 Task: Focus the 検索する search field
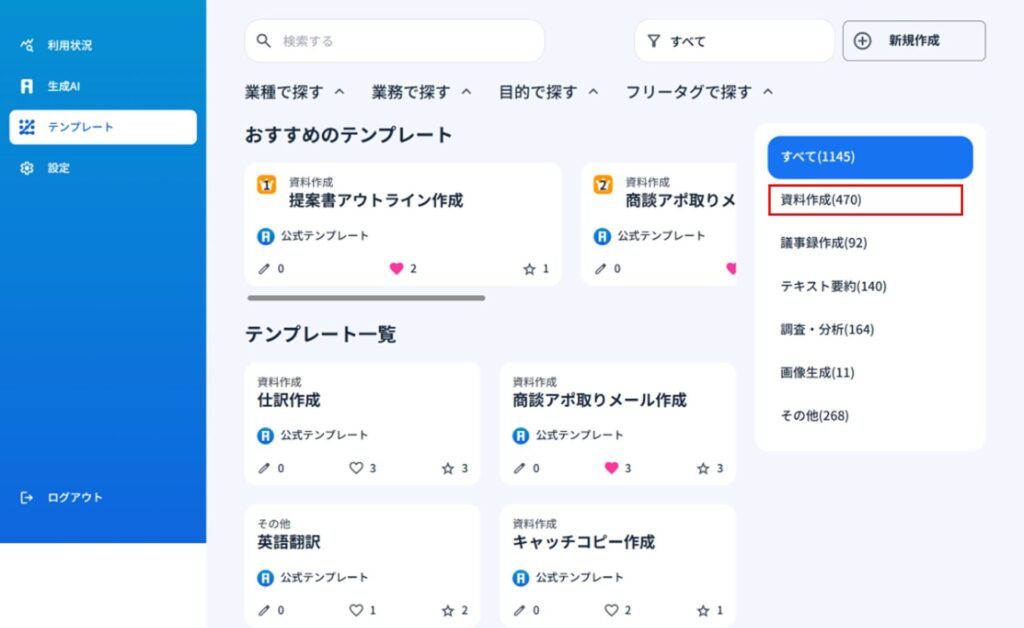394,41
